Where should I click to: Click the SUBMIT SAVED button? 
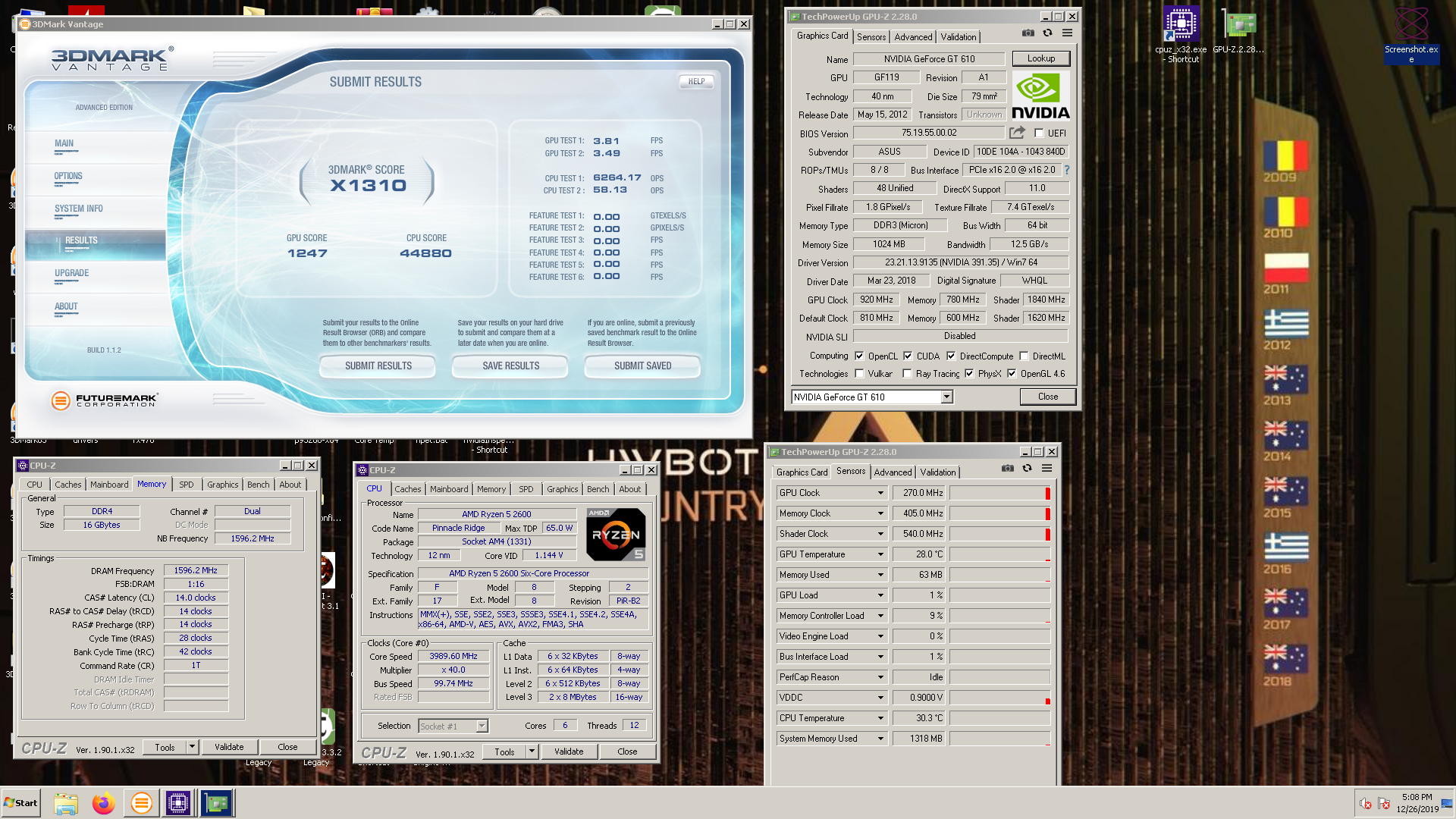pos(642,366)
